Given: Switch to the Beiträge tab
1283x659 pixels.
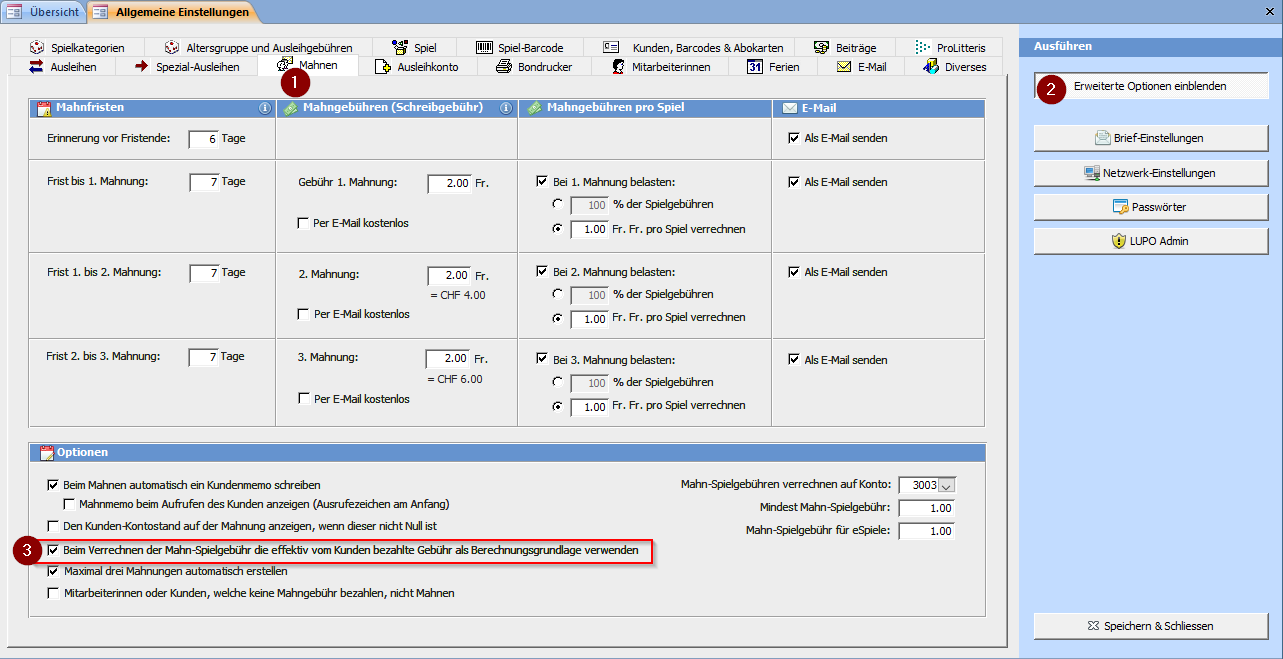Looking at the screenshot, I should click(x=845, y=47).
